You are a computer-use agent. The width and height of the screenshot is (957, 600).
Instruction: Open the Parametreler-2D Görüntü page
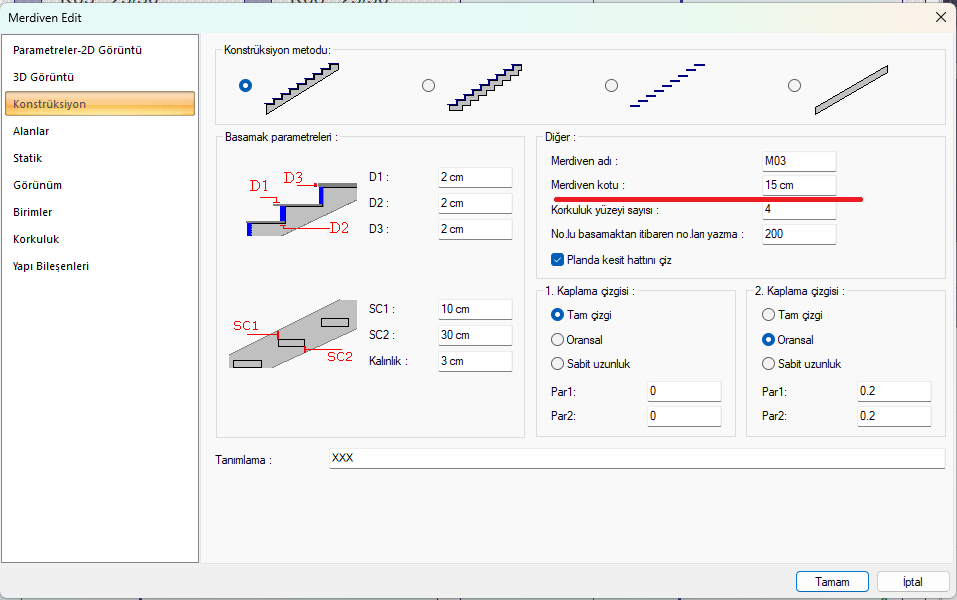[x=99, y=50]
